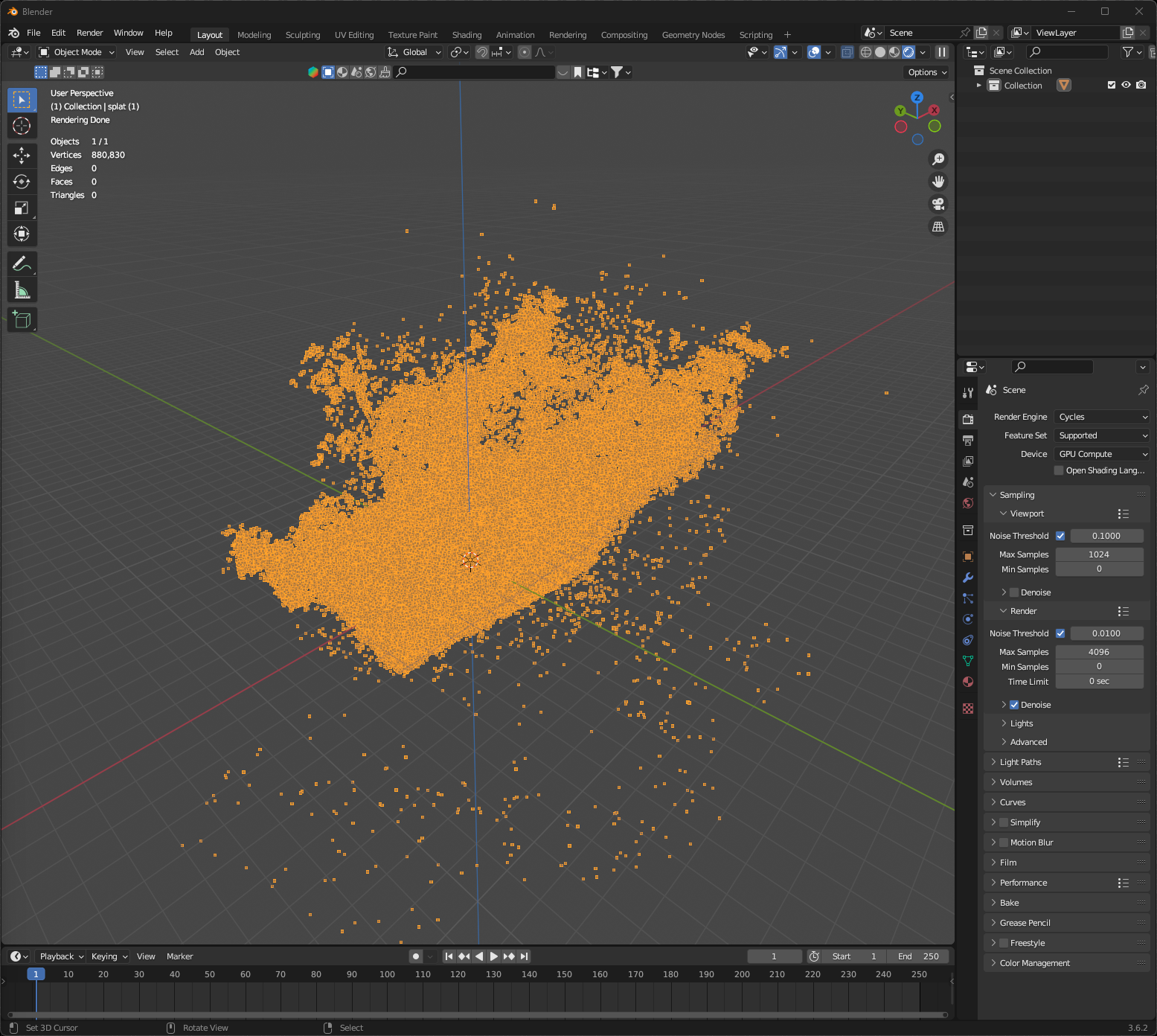Open the World properties tab
Image resolution: width=1157 pixels, height=1036 pixels.
pyautogui.click(x=968, y=503)
